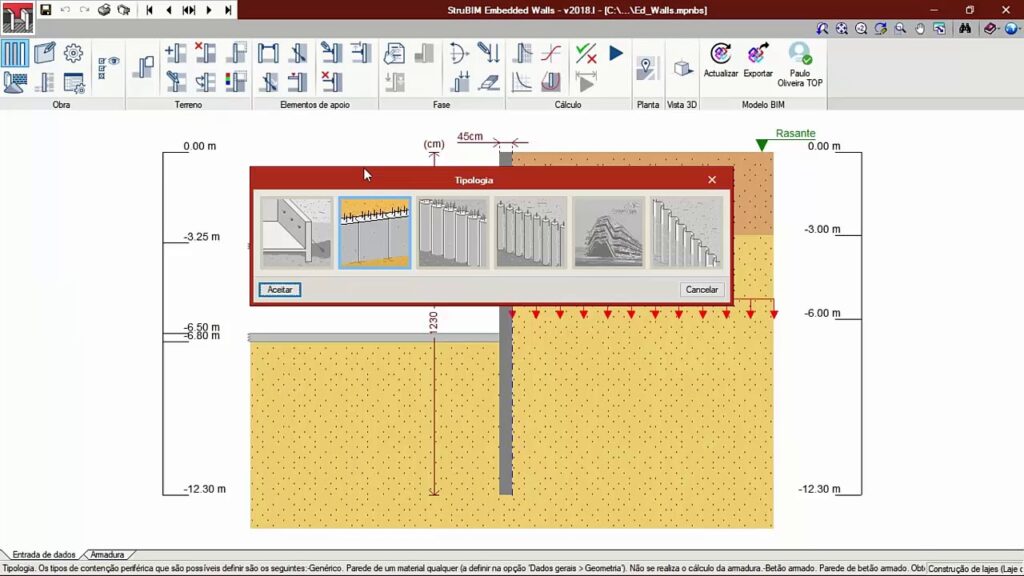This screenshot has height=576, width=1024.
Task: Close the Tipologia dialog
Action: click(712, 180)
